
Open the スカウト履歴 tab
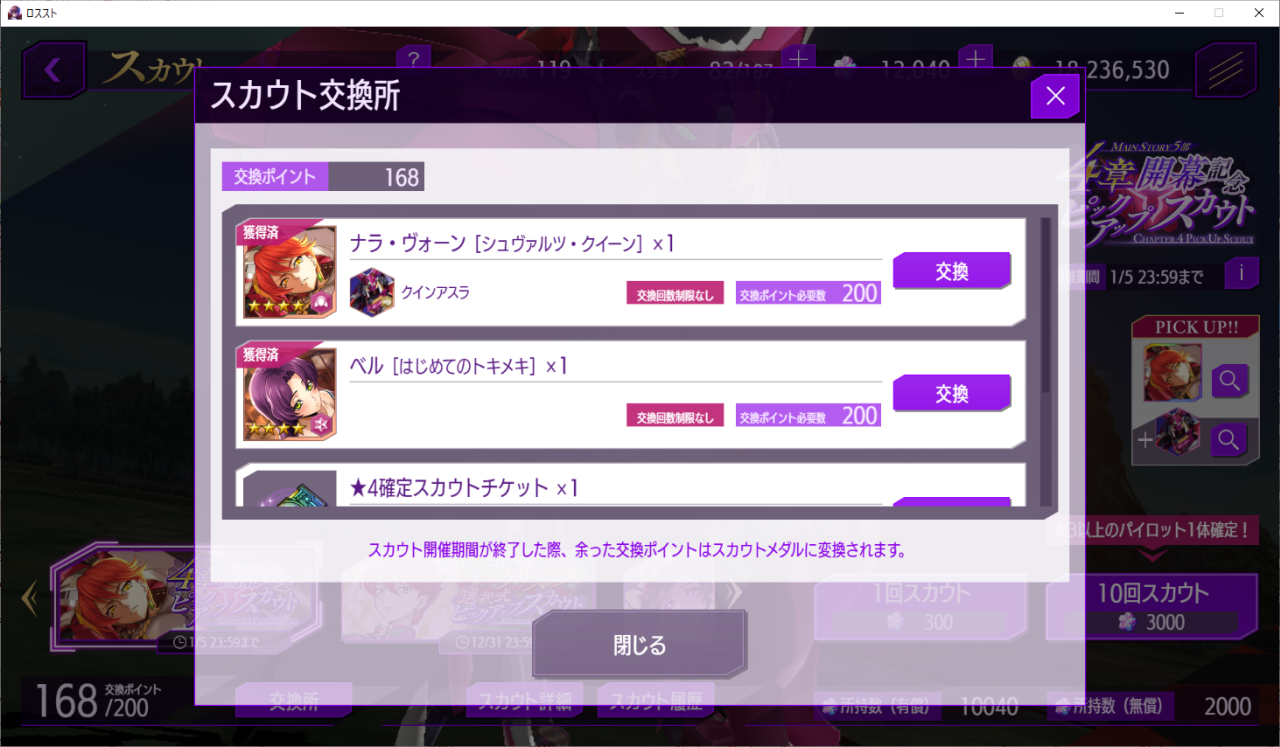click(x=656, y=700)
